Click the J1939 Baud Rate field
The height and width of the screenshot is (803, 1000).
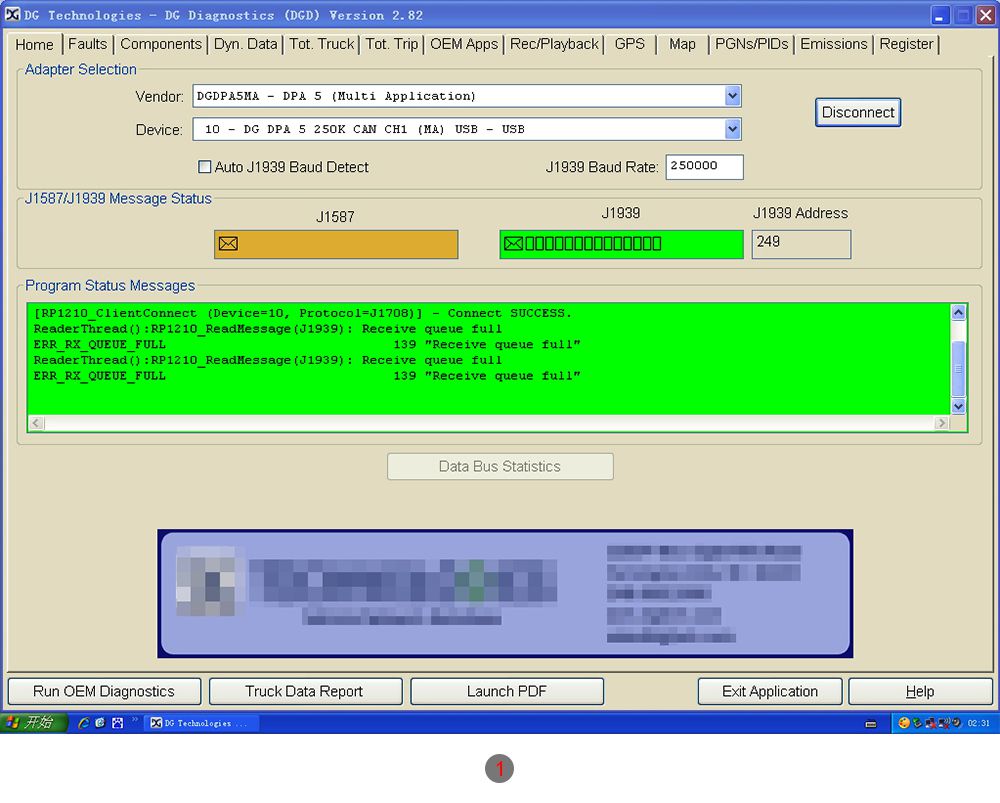point(704,166)
